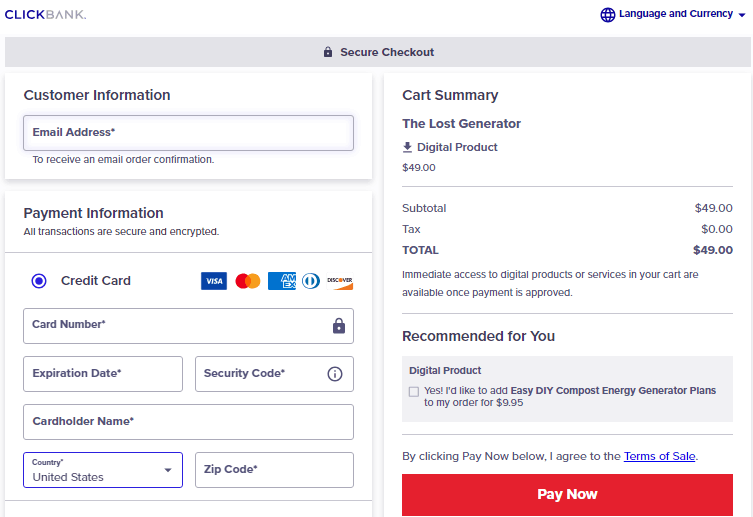The image size is (753, 517).
Task: Click the Digital Product download icon
Action: point(407,147)
